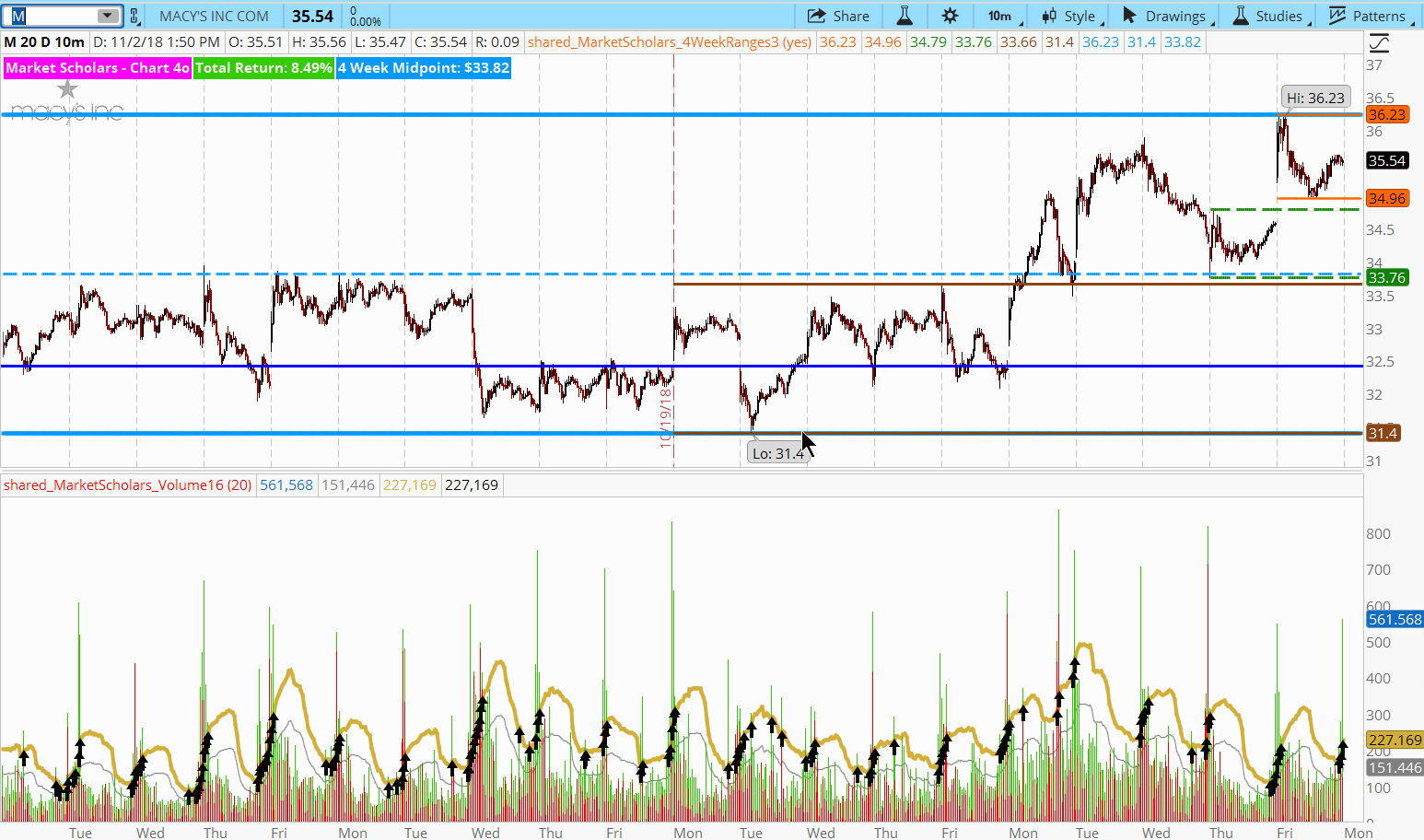Open the flask Edit Studies icon
The width and height of the screenshot is (1424, 840).
pos(905,16)
